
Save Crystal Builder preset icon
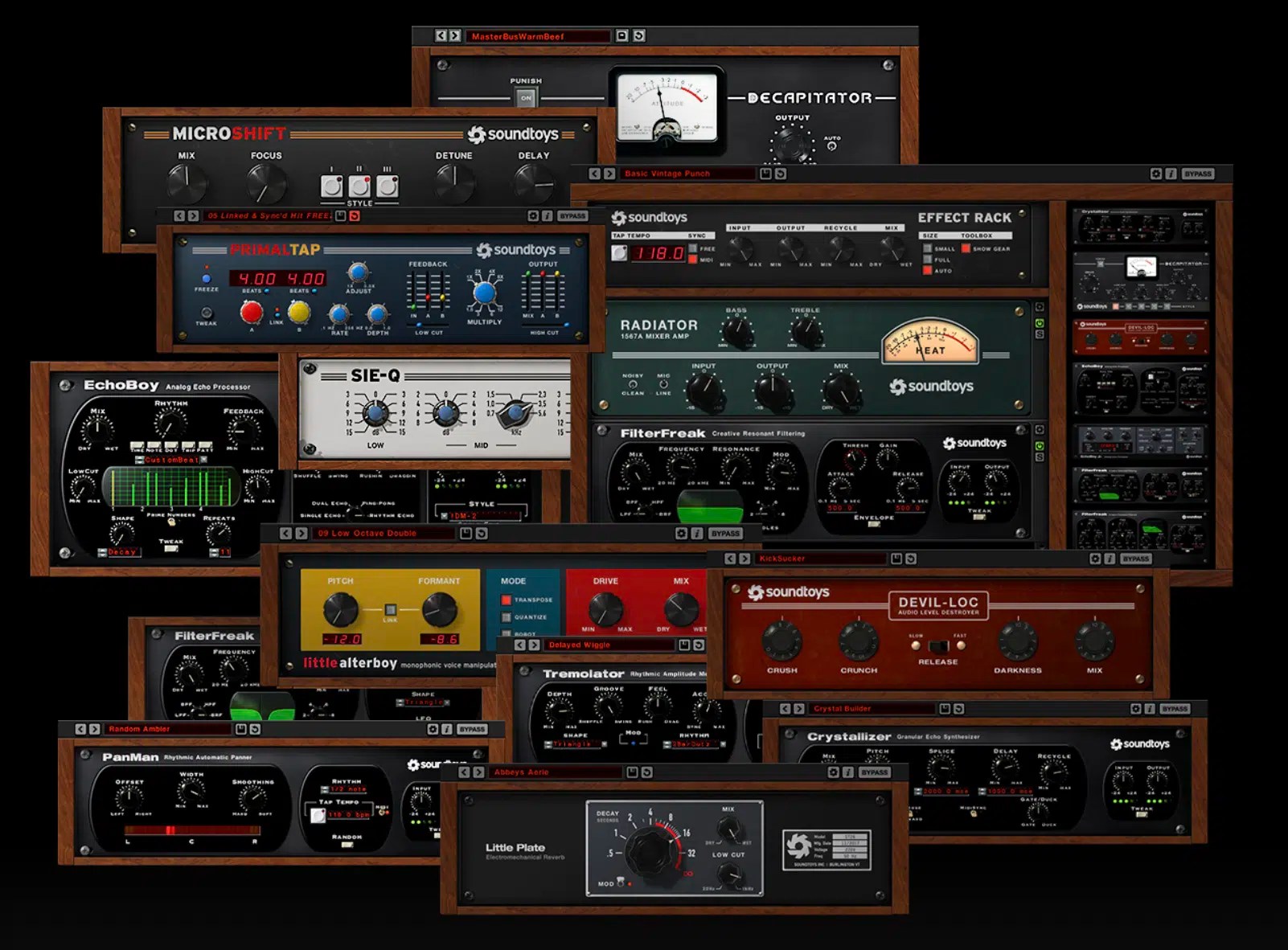945,709
